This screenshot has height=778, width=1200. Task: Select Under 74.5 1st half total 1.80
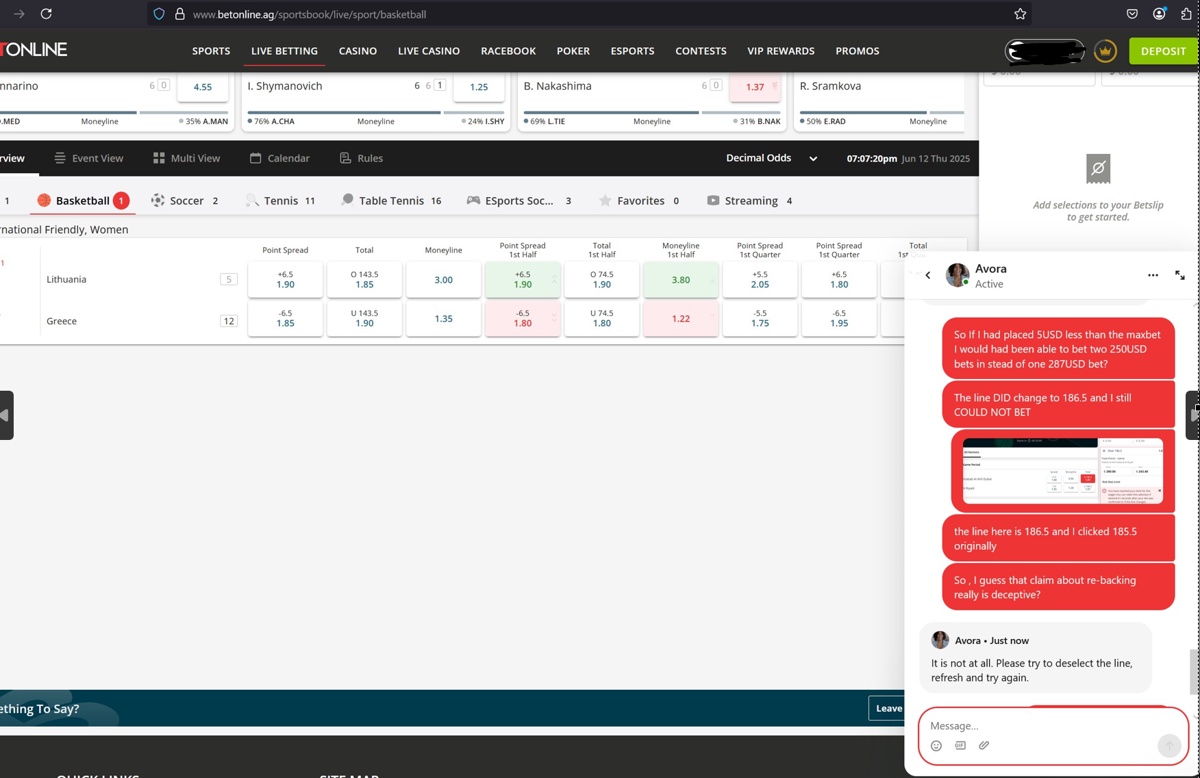pos(601,319)
